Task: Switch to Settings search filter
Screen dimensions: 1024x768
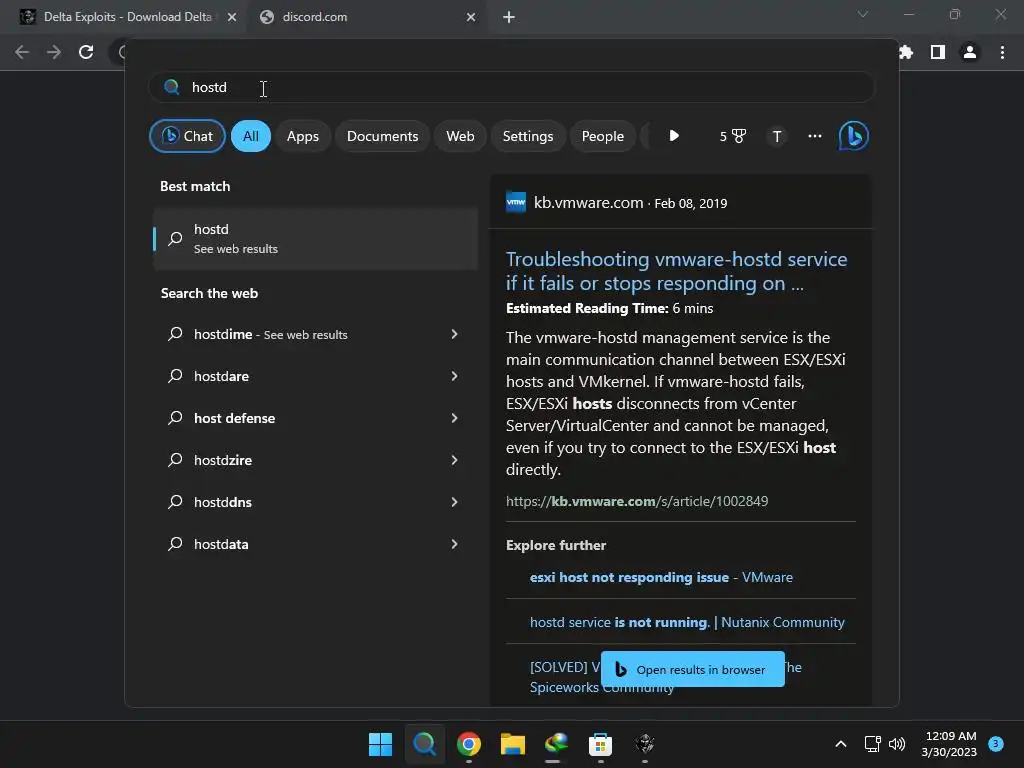Action: pyautogui.click(x=528, y=136)
